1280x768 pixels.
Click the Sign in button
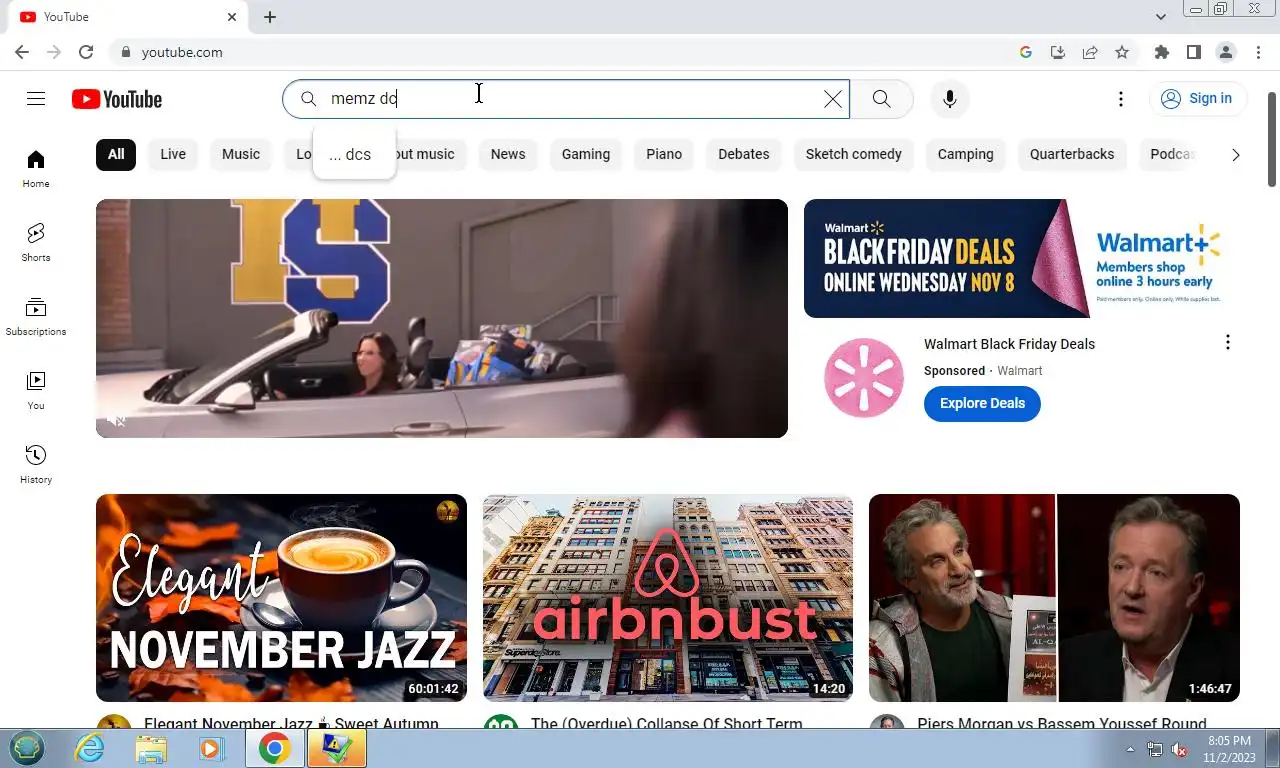click(x=1198, y=98)
